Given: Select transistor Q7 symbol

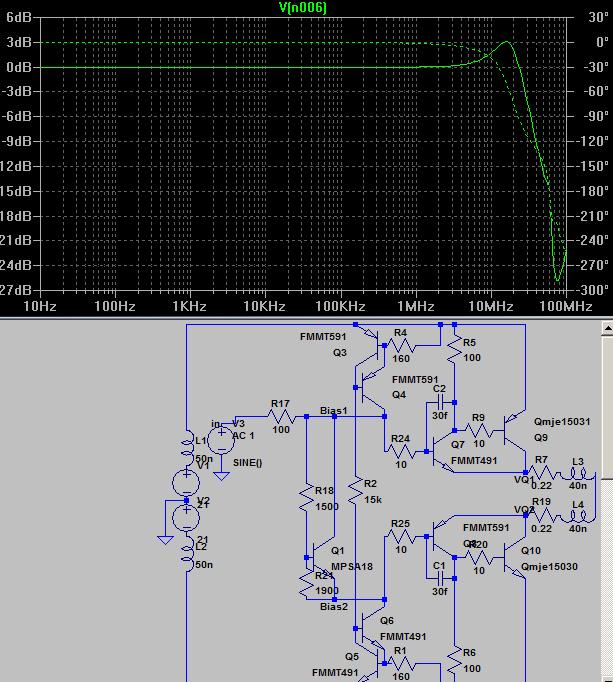Looking at the screenshot, I should click(442, 452).
